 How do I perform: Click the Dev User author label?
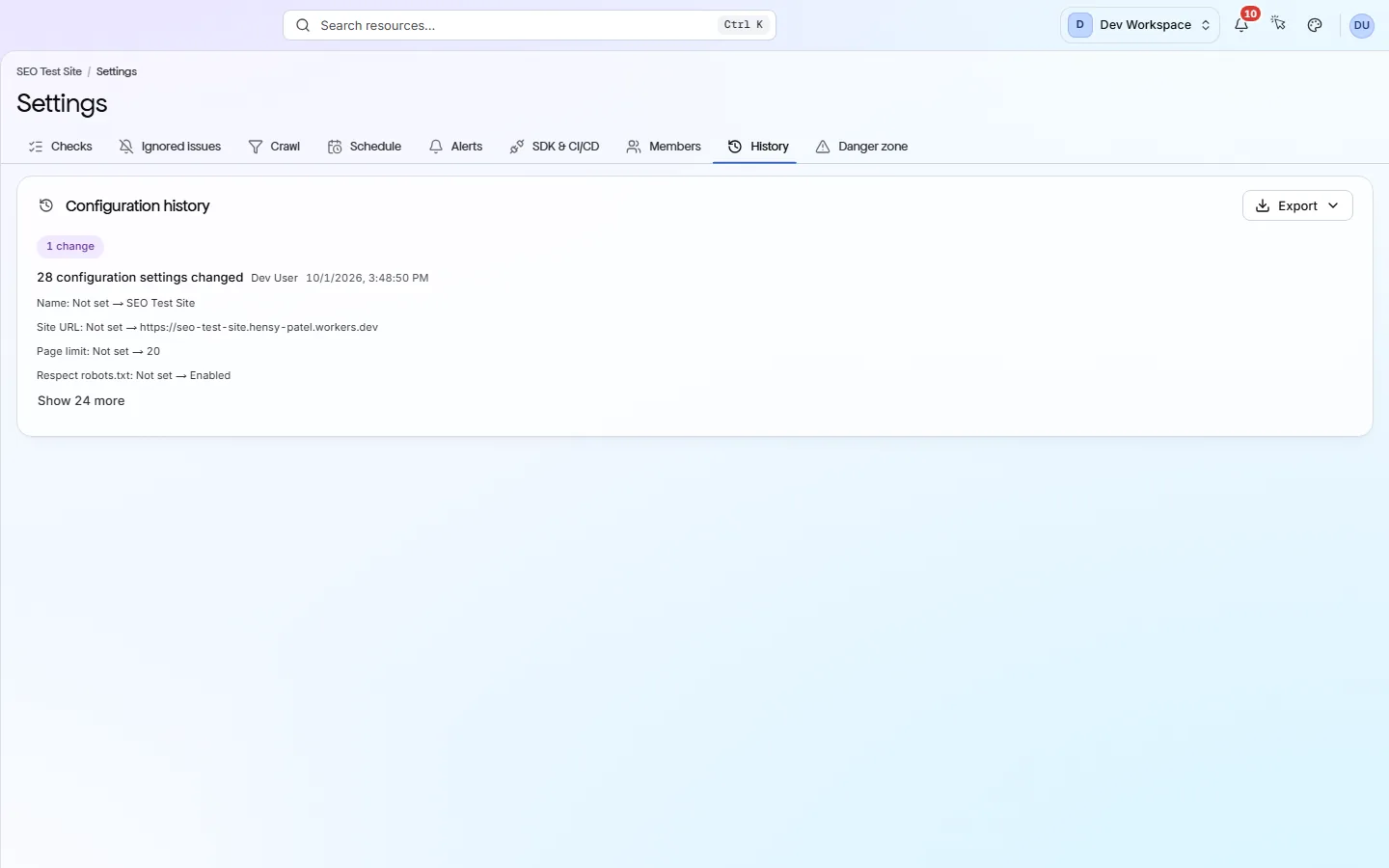pos(275,278)
